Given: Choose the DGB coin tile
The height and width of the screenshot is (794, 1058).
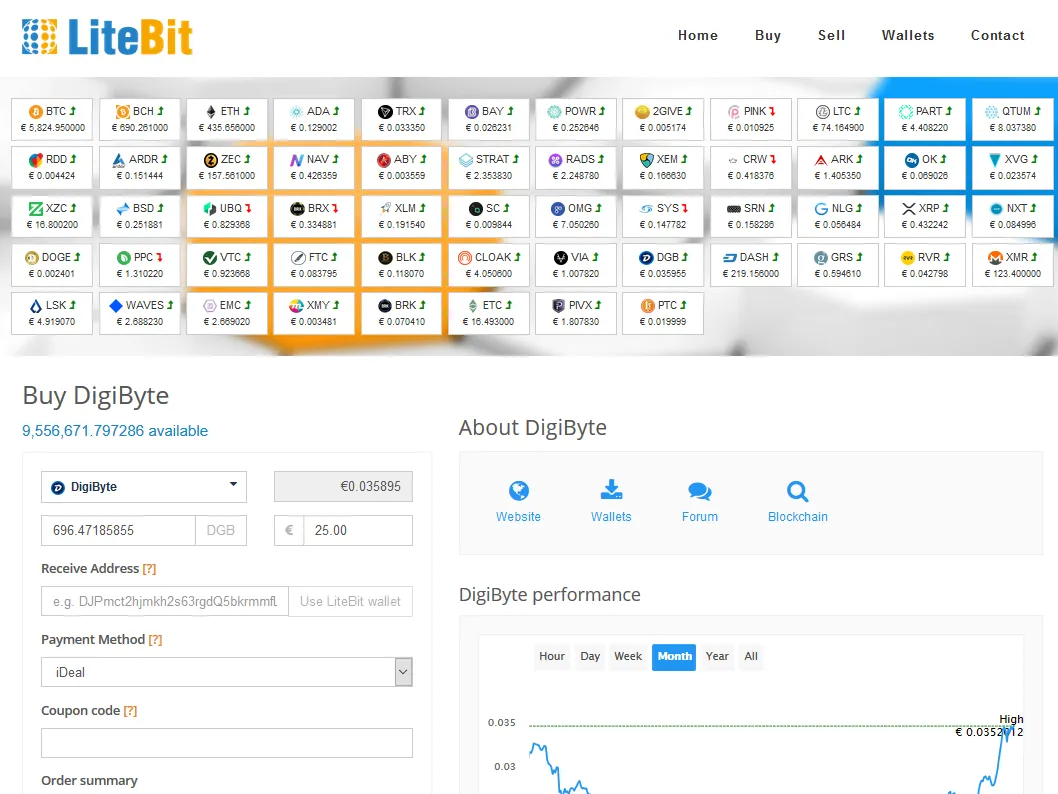Looking at the screenshot, I should (x=663, y=265).
